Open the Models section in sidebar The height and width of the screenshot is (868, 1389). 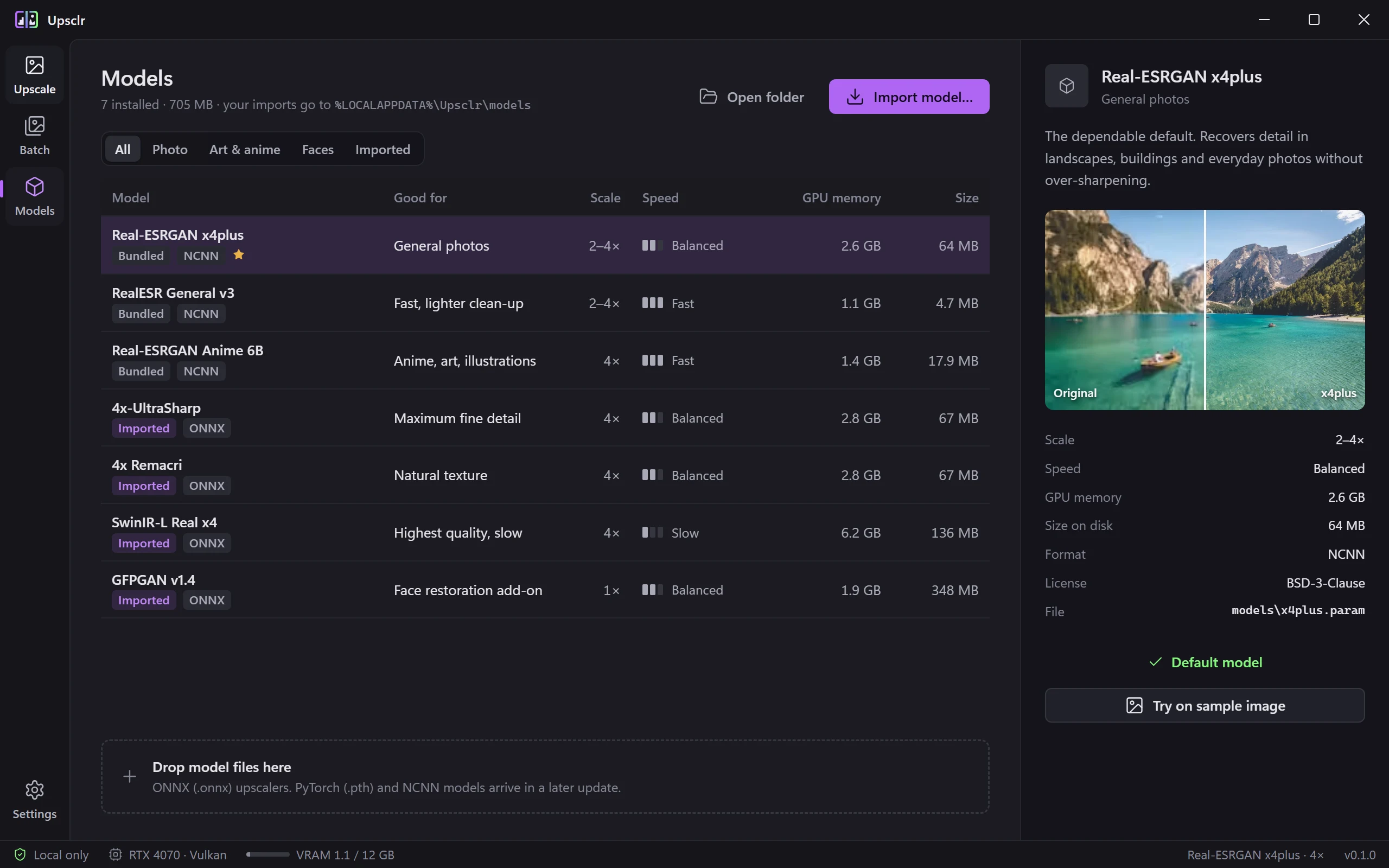34,196
